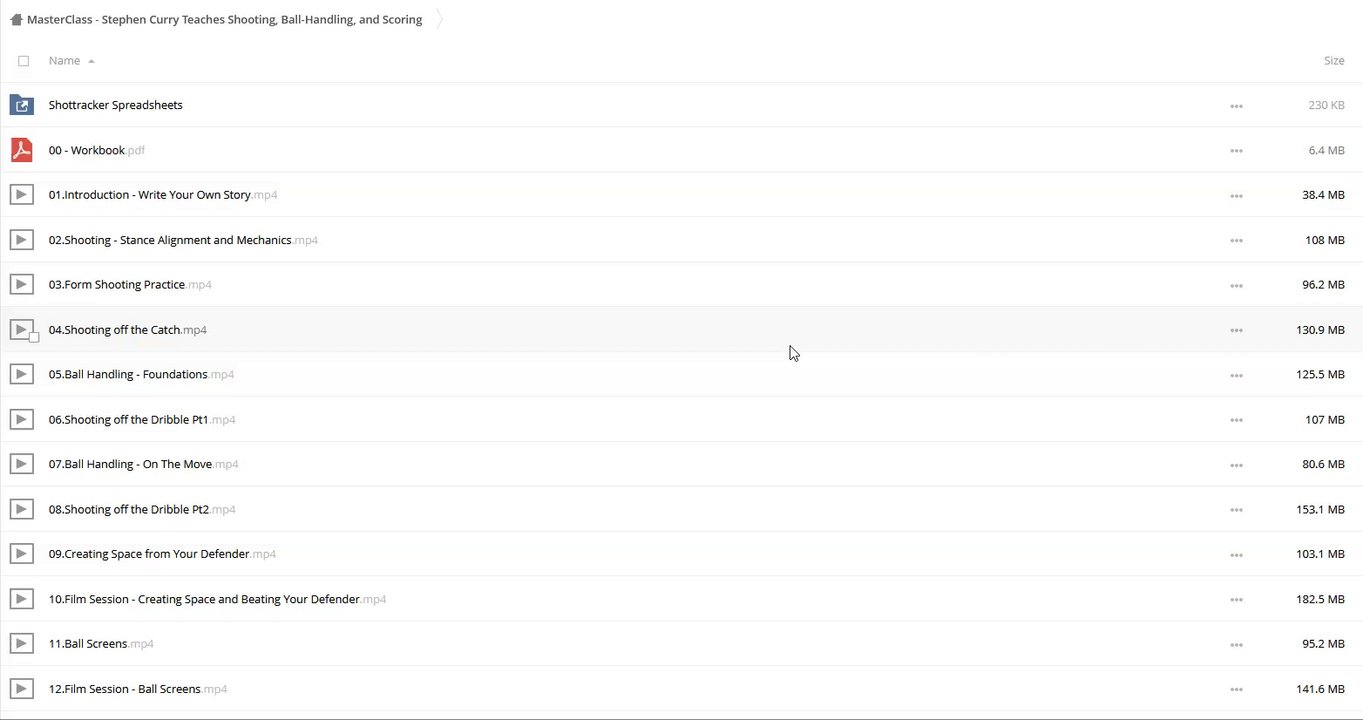The image size is (1363, 720).
Task: Sort the file list by Name column
Action: pyautogui.click(x=64, y=61)
